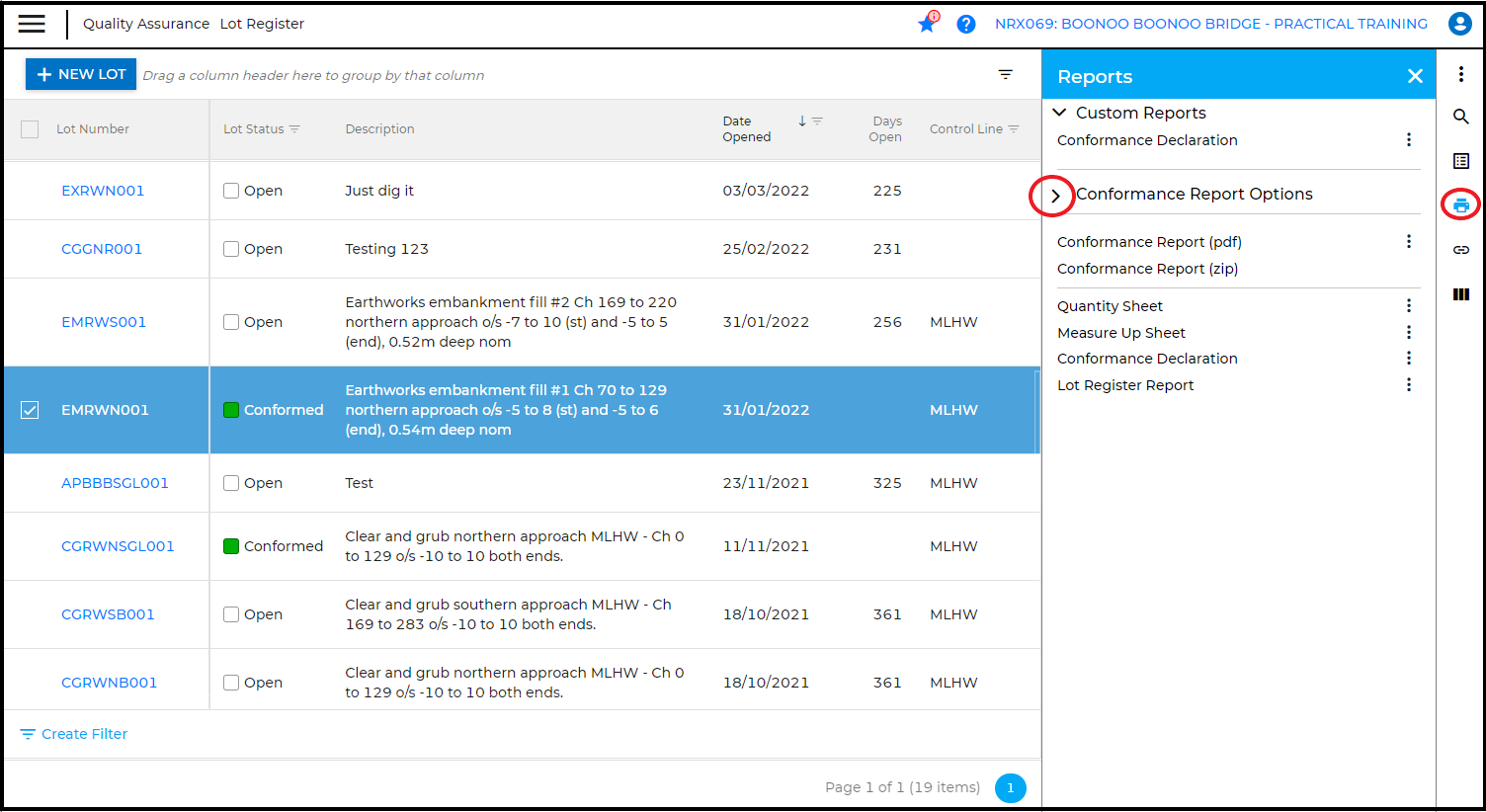1486x812 pixels.
Task: Collapse the Custom Reports section
Action: tap(1059, 113)
